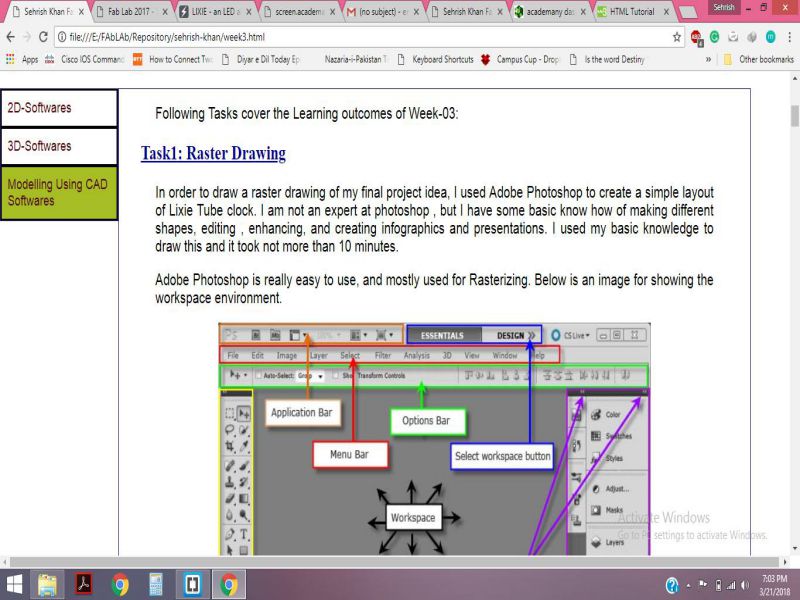Viewport: 800px width, 600px height.
Task: Click the vertical scrollbar down arrow
Action: coord(794,549)
